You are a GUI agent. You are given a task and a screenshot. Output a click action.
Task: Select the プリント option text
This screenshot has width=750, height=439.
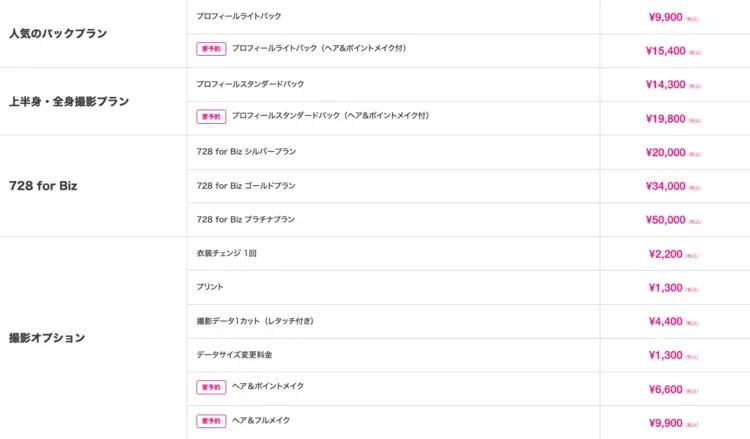pyautogui.click(x=210, y=287)
